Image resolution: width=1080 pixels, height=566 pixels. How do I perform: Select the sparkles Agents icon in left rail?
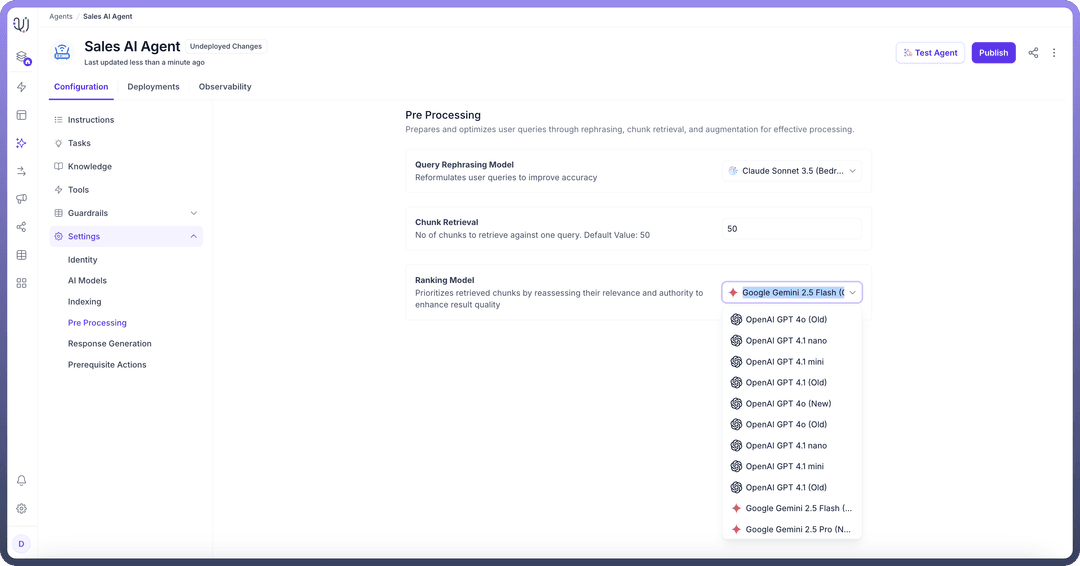point(21,143)
